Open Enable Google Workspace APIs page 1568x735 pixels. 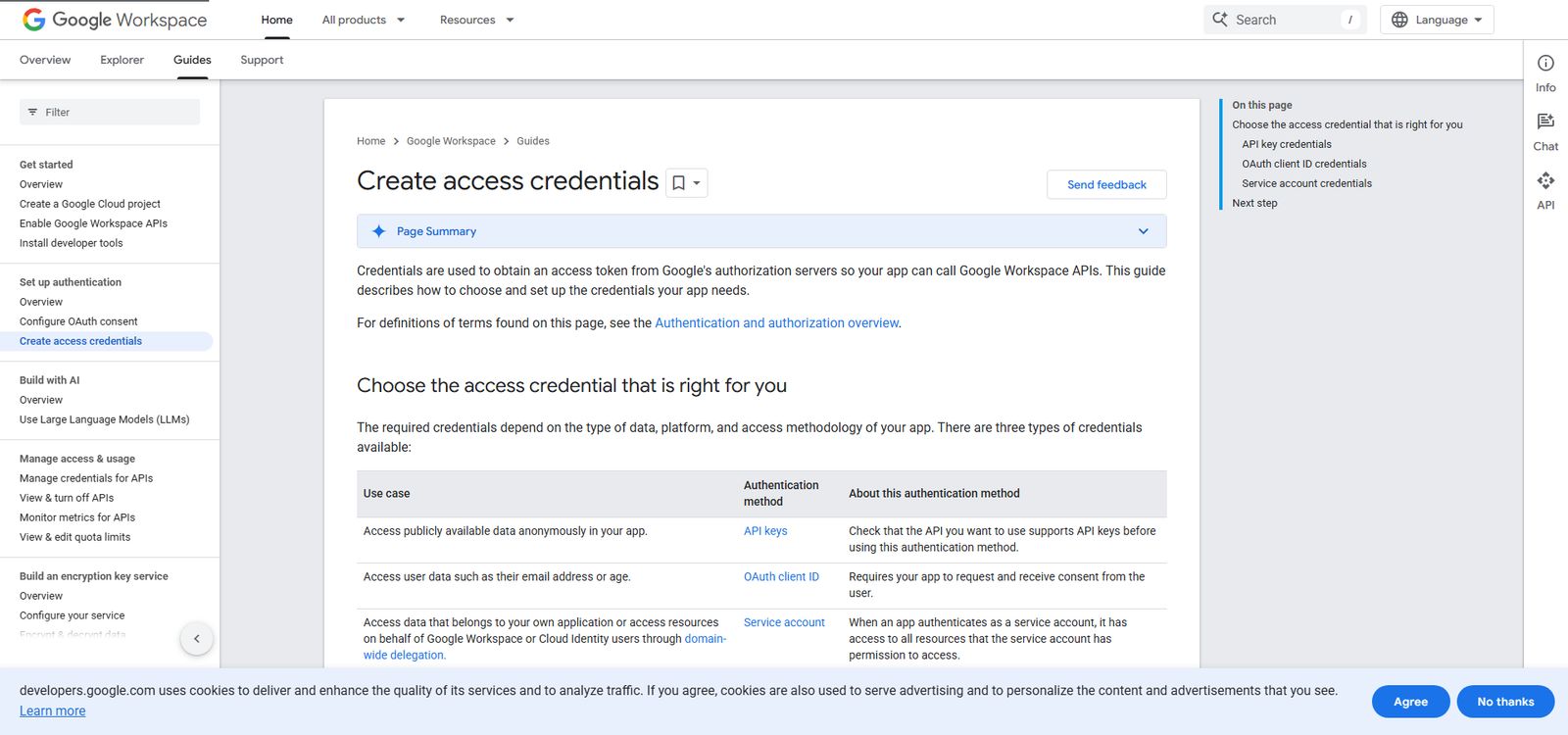point(93,223)
